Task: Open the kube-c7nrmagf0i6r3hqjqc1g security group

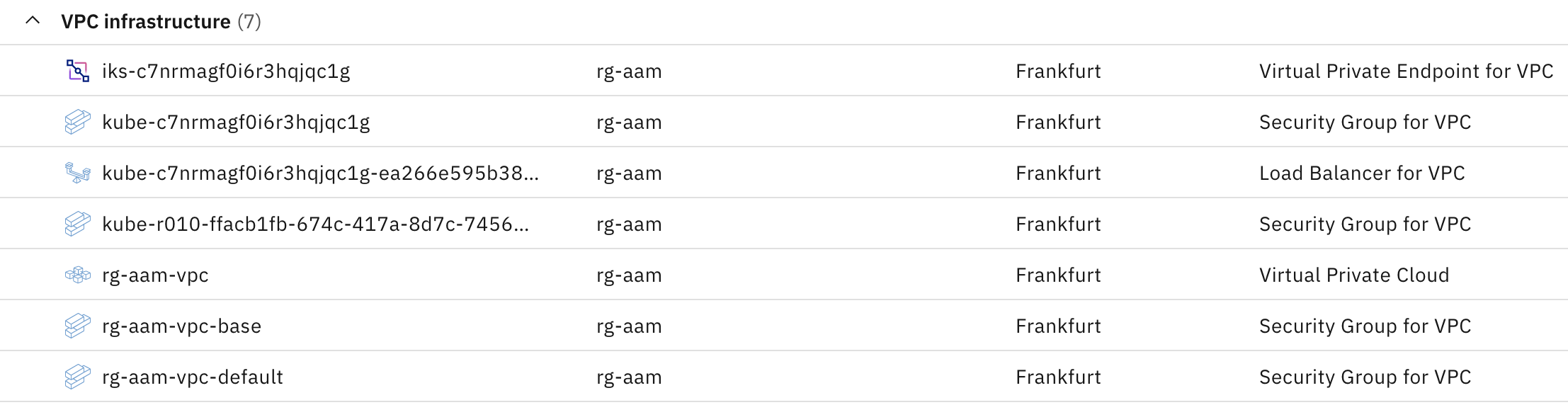Action: pos(236,122)
